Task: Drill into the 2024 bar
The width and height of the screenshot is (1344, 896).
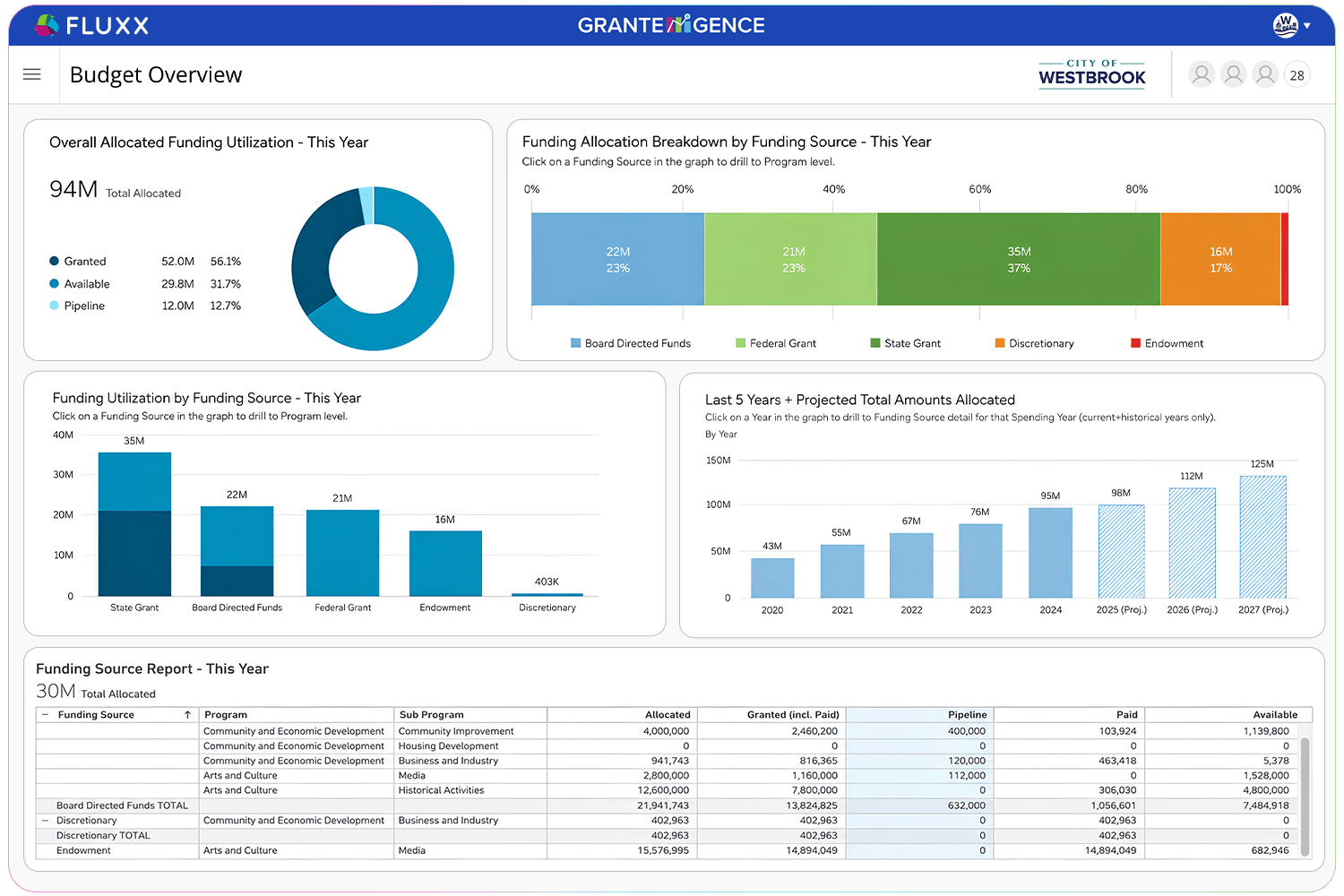Action: (x=1050, y=553)
